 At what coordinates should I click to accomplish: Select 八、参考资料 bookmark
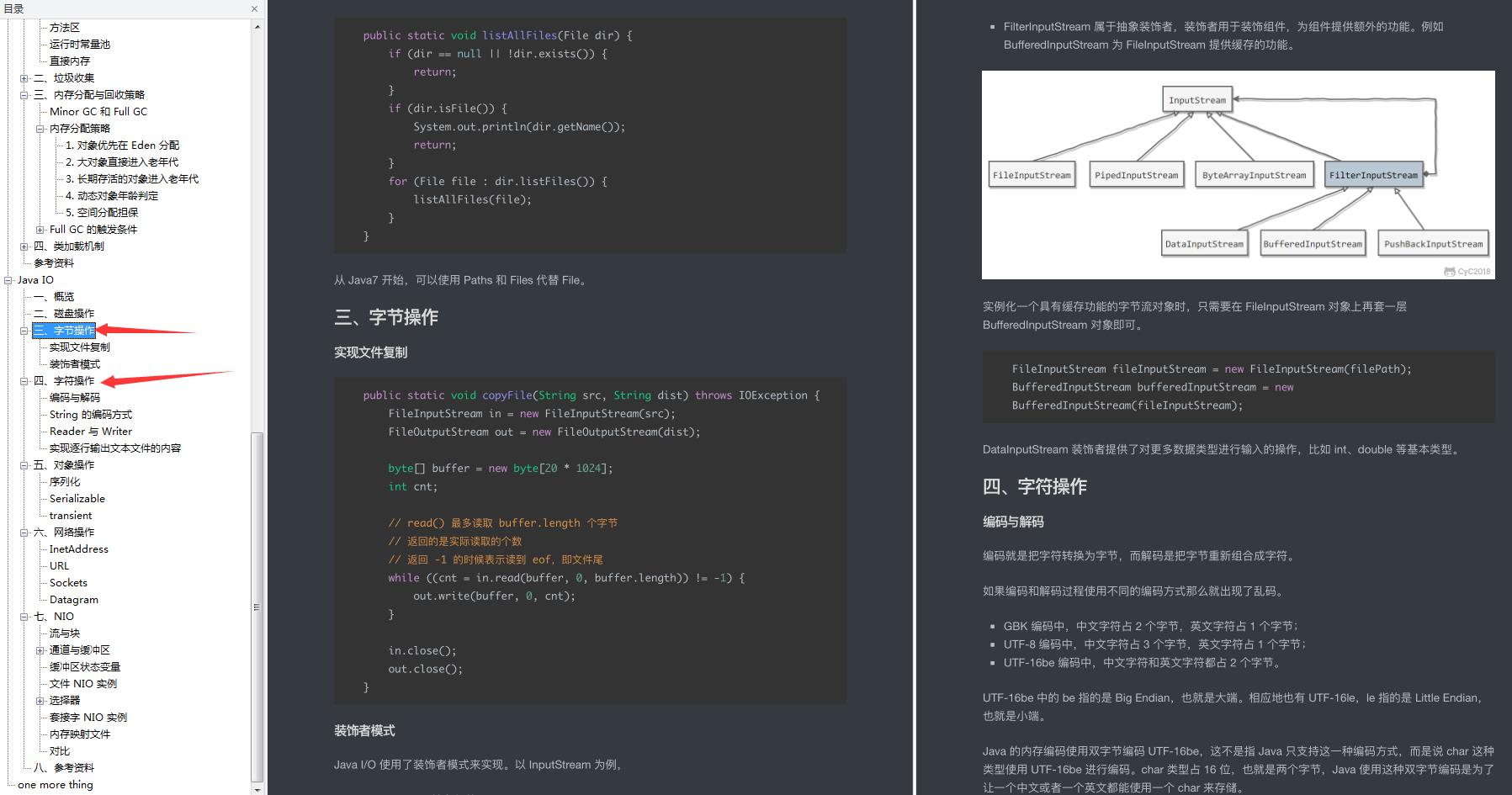(x=64, y=768)
